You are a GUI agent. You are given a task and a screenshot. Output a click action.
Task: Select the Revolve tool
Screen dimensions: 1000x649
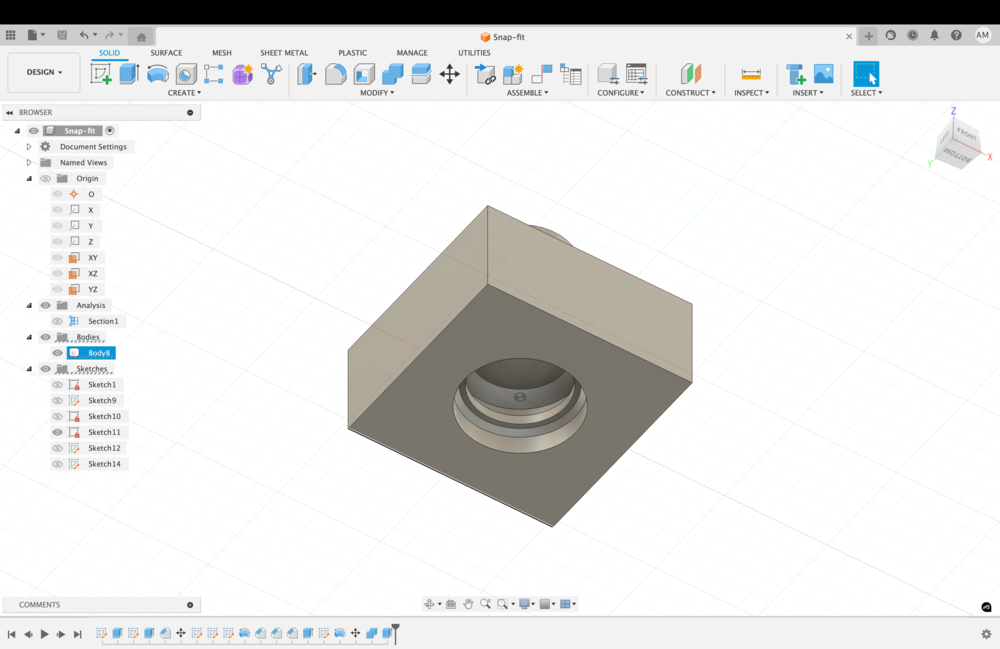pyautogui.click(x=157, y=74)
